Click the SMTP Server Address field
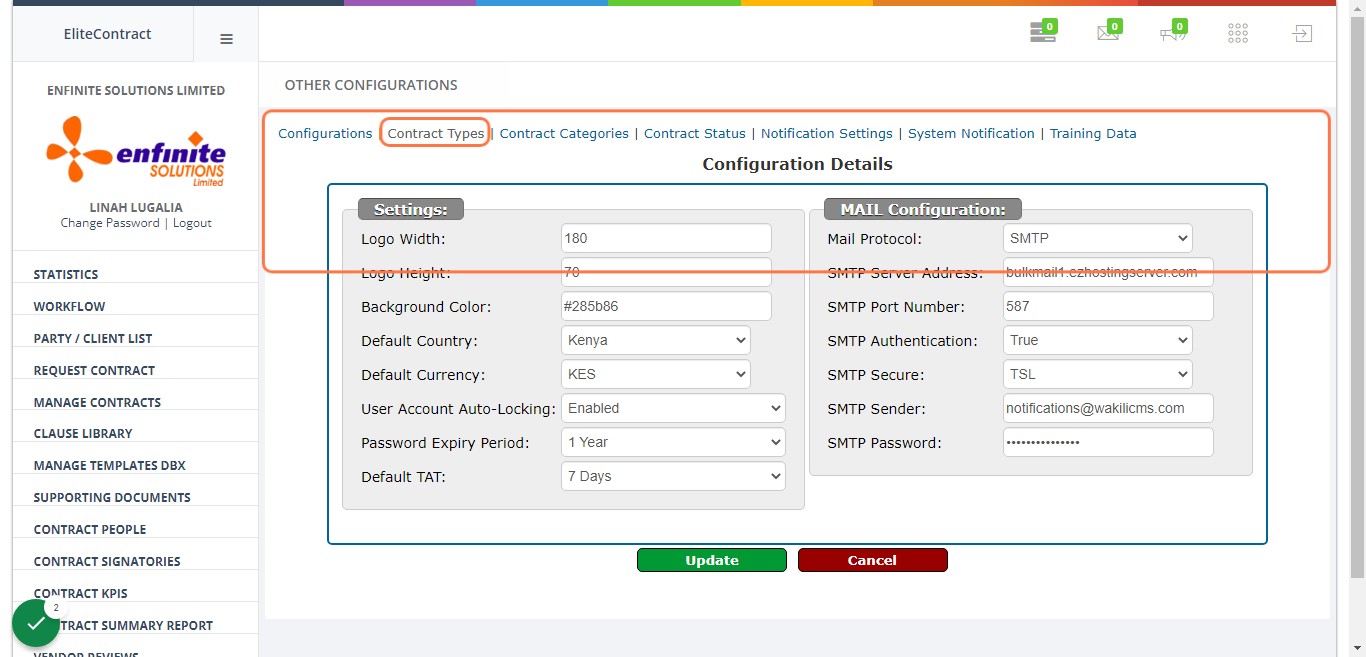1366x657 pixels. (1108, 272)
